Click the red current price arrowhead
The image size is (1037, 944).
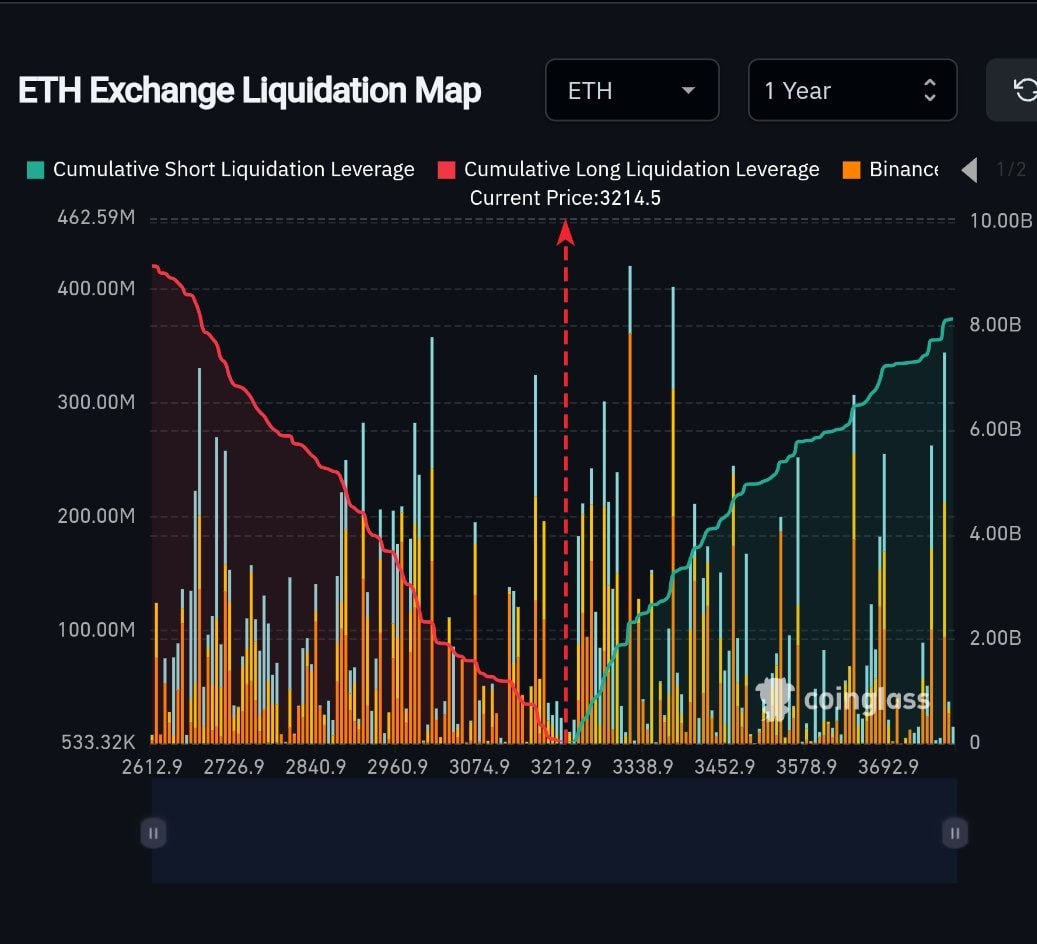[565, 232]
